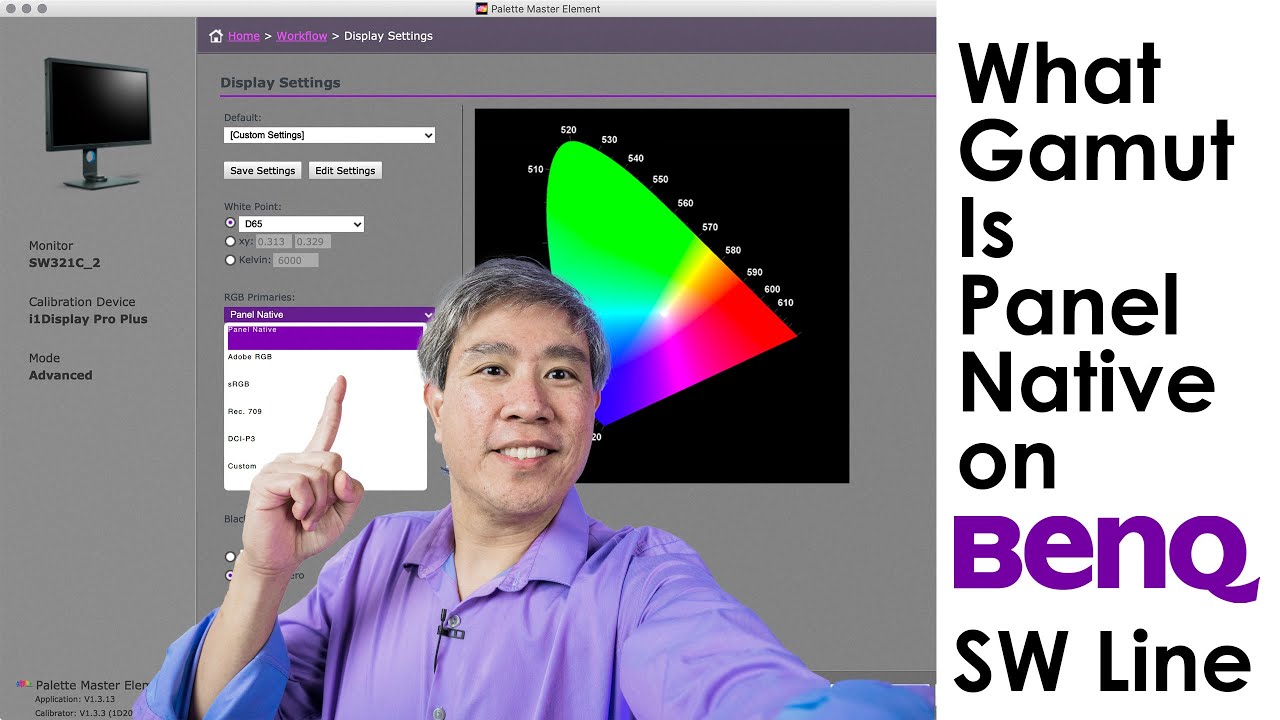Click the Application V1.3.13 version text

coord(76,700)
